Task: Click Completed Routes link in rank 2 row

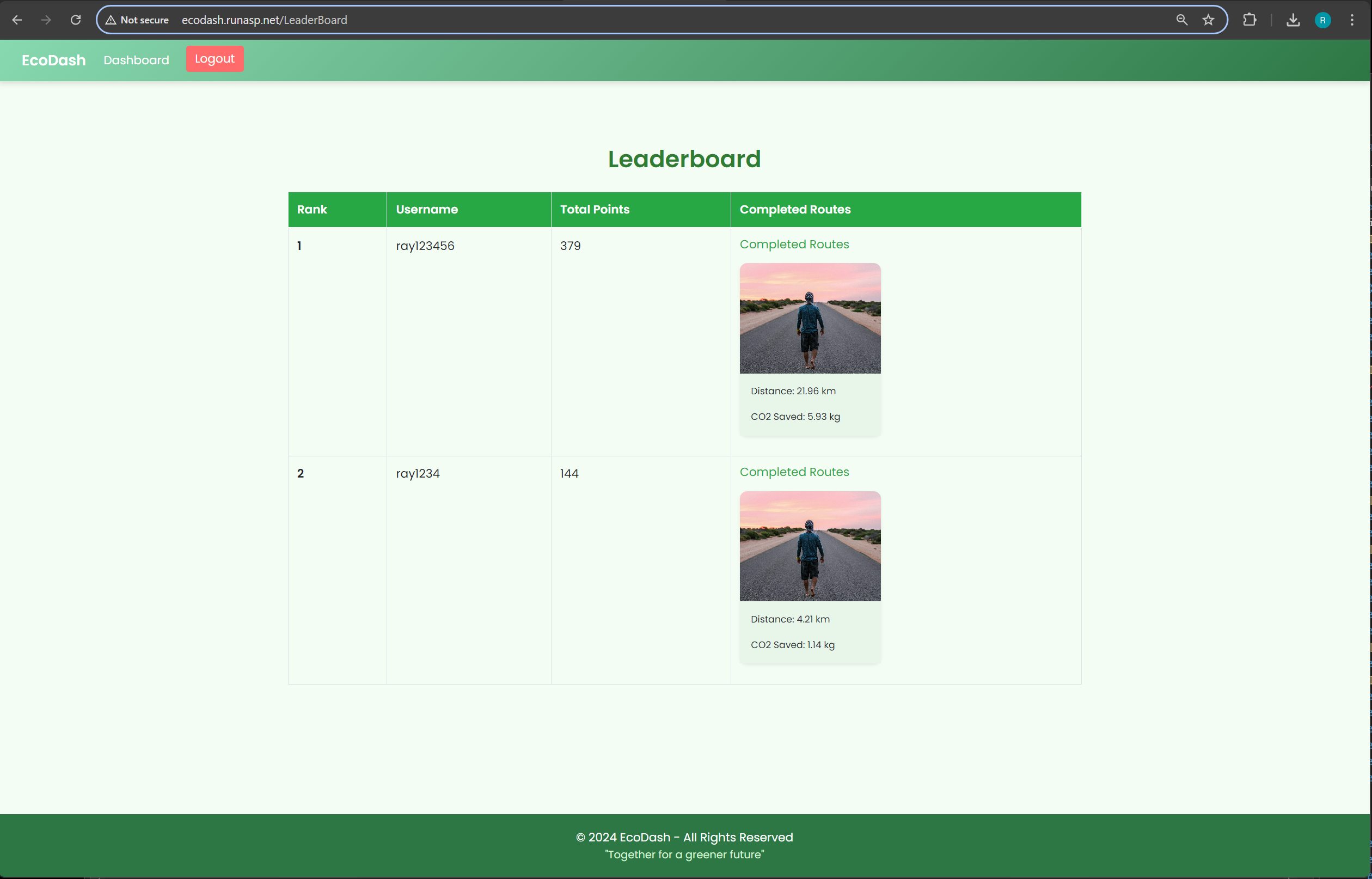Action: [794, 472]
